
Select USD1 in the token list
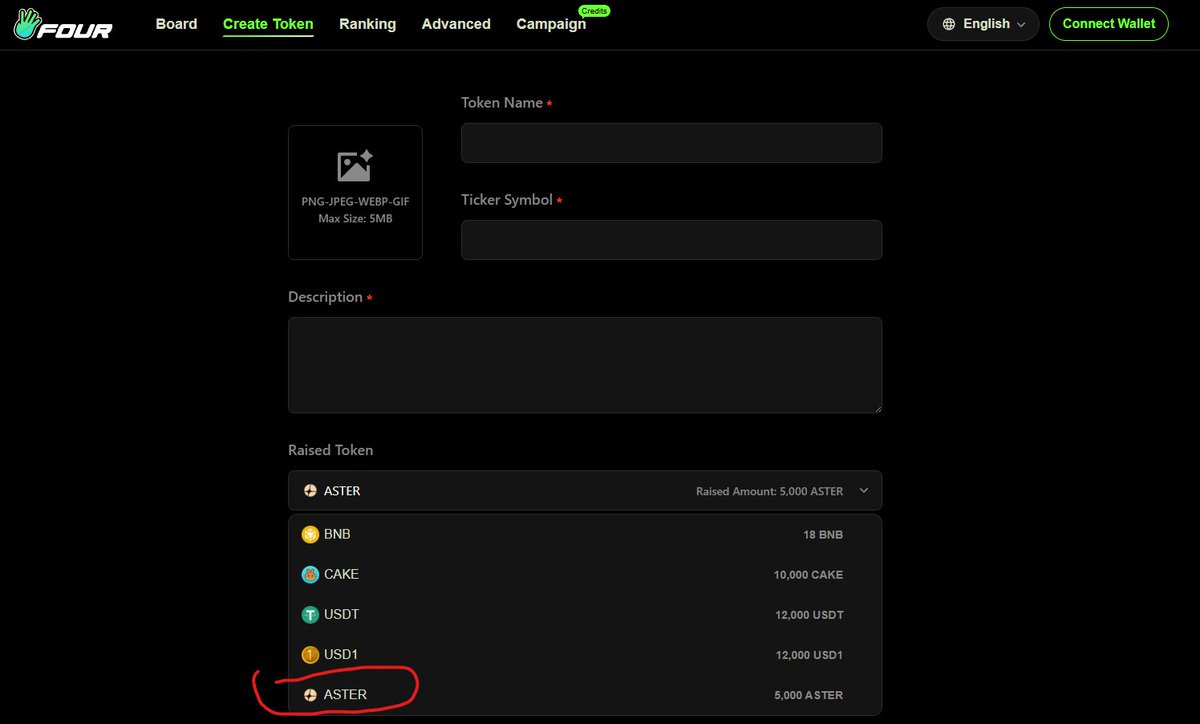coord(585,655)
